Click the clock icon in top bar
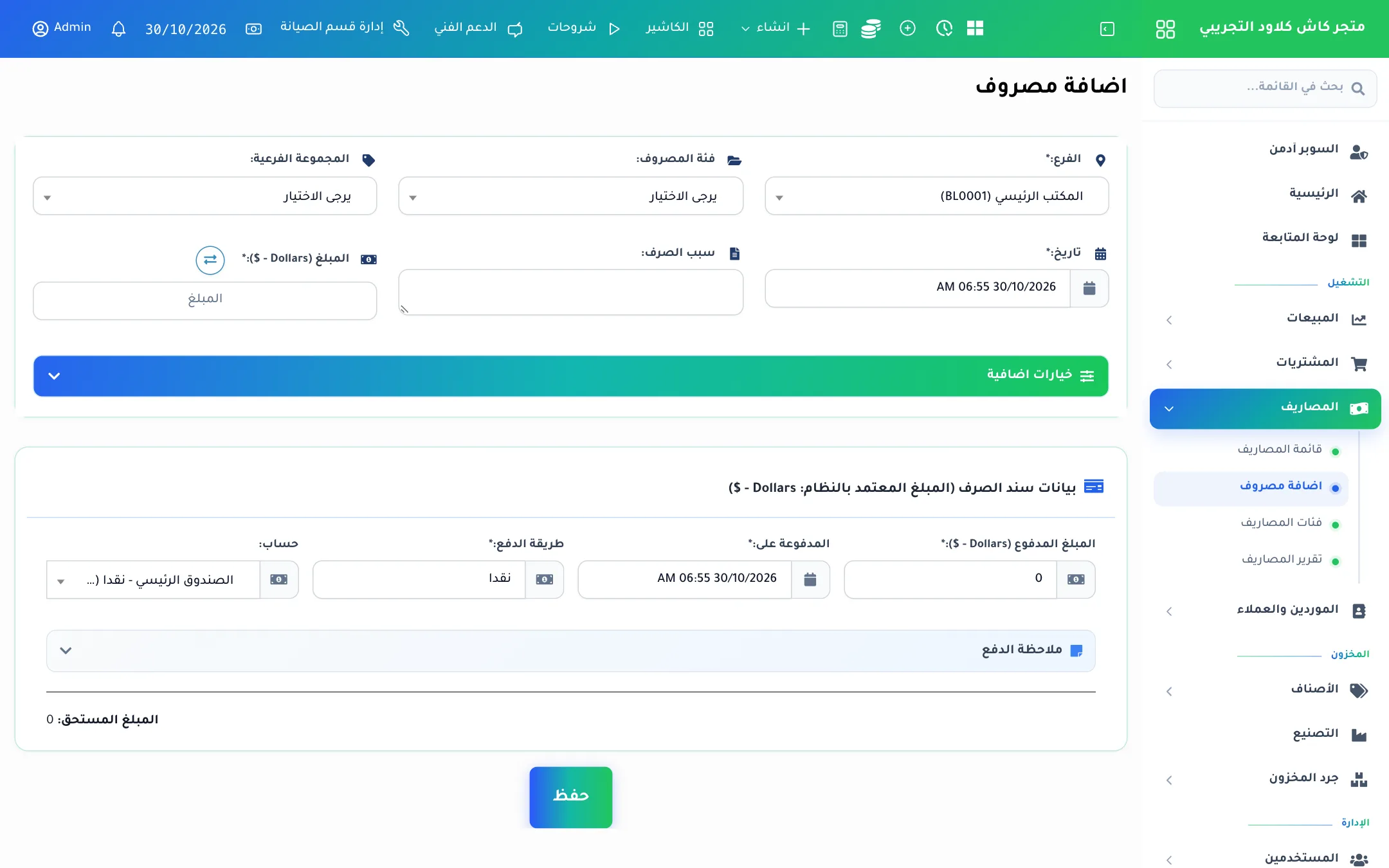The width and height of the screenshot is (1389, 868). [x=944, y=28]
